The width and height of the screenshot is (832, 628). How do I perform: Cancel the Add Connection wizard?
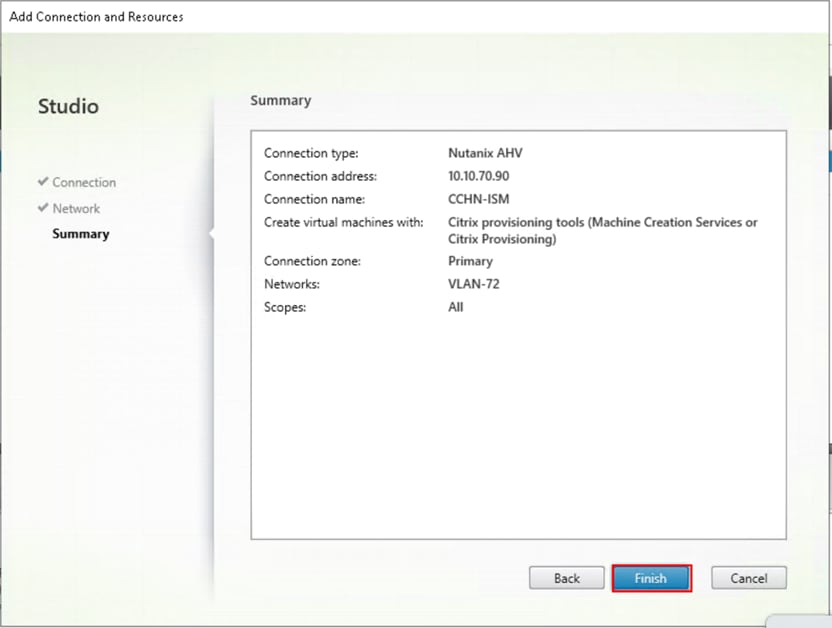point(748,578)
